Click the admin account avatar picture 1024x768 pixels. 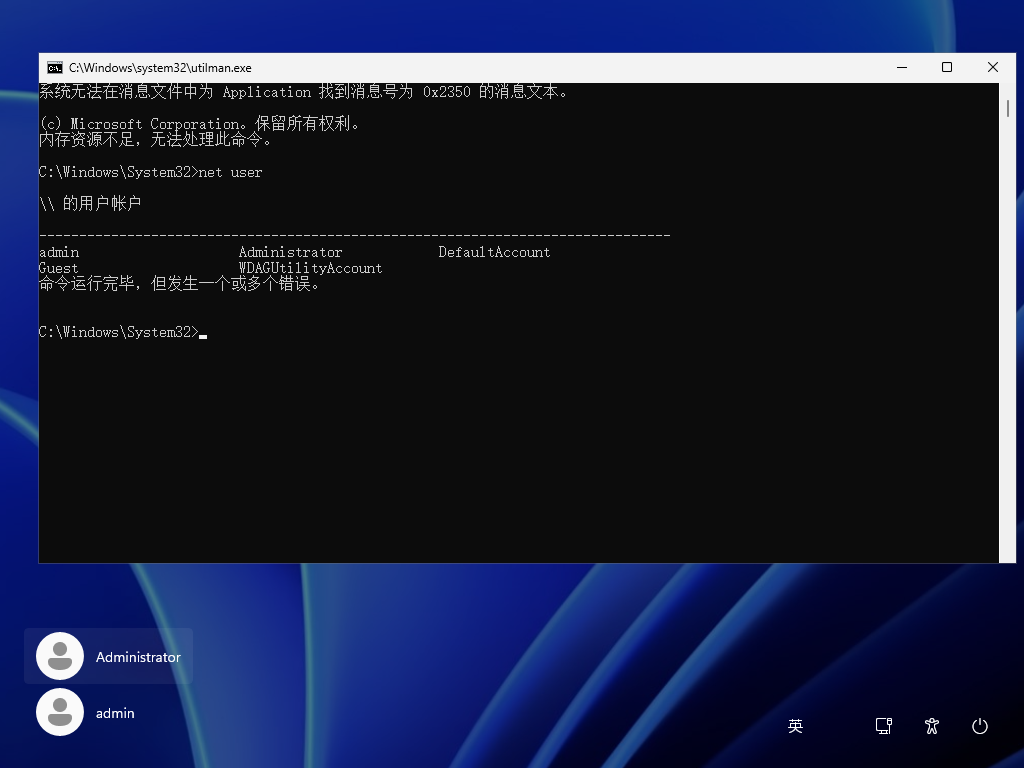[60, 713]
